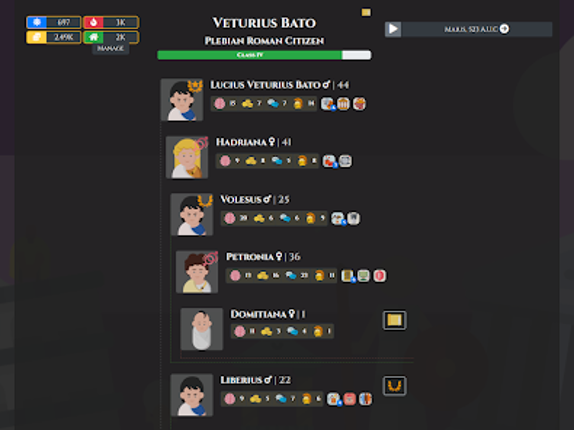
Task: Open the Manage button under resources
Action: 110,49
